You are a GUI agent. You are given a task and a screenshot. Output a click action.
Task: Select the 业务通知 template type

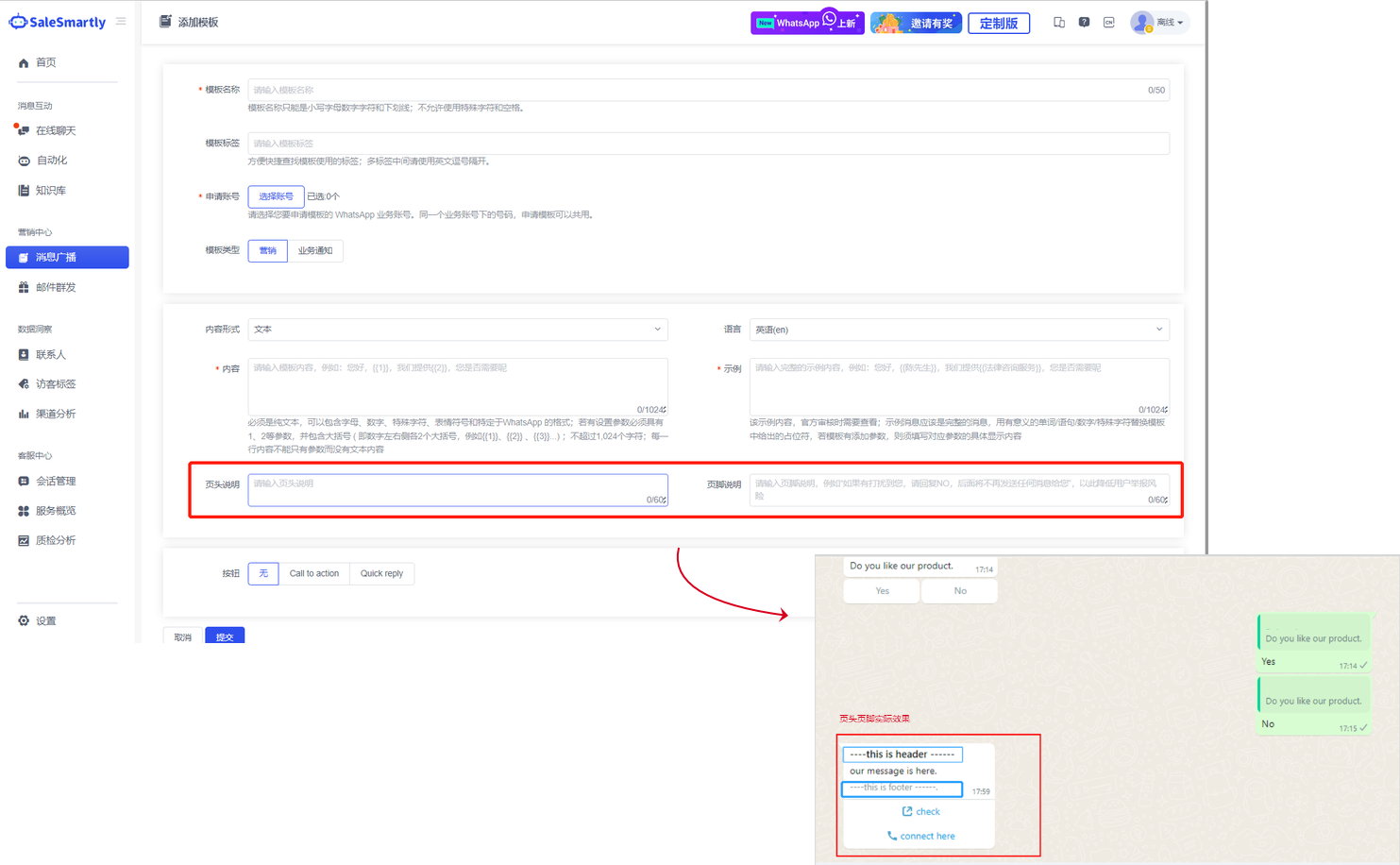pyautogui.click(x=315, y=250)
